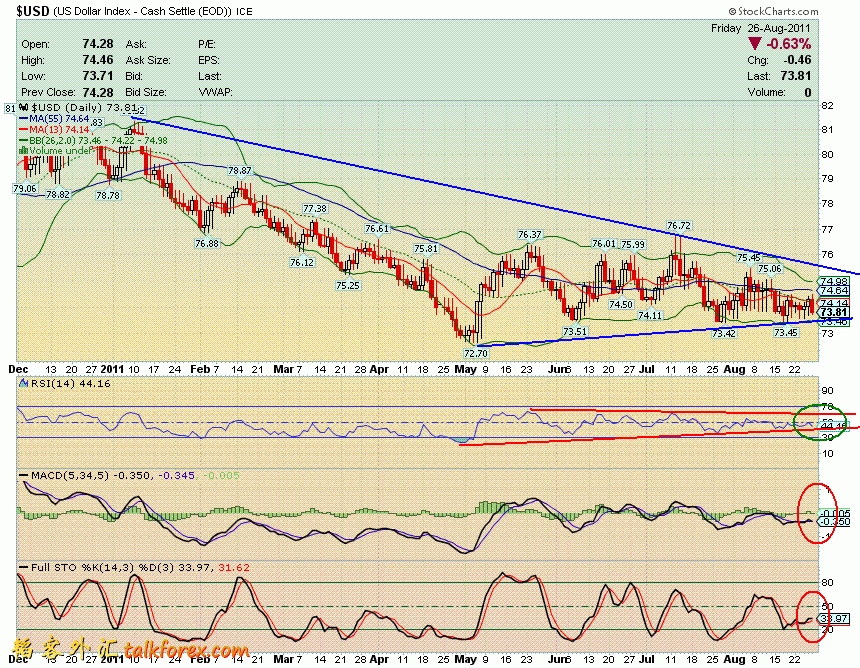Click the red down-triangle beside -0.63%
Viewport: 860px width, 668px height.
click(x=755, y=44)
